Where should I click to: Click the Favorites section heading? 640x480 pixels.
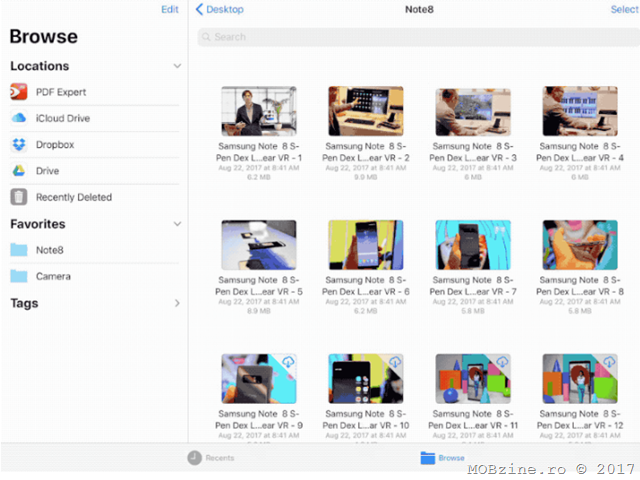coord(38,224)
